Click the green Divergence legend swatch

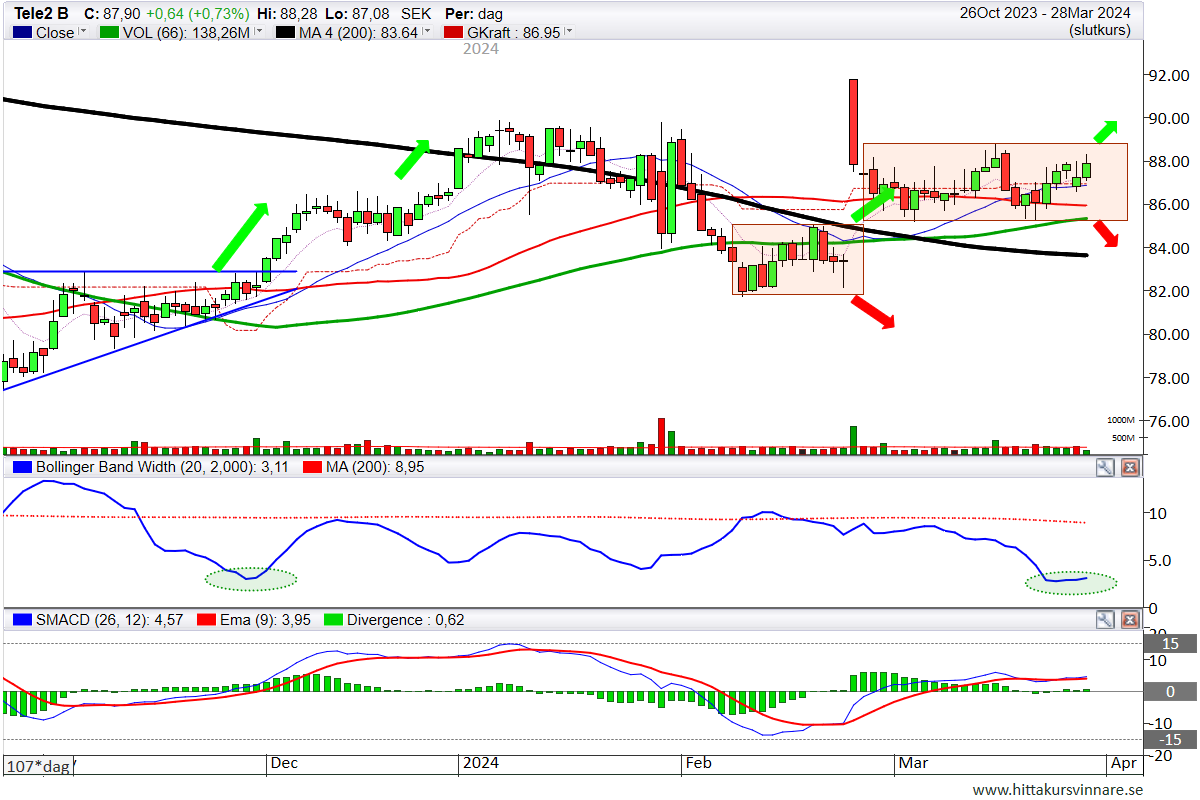click(x=331, y=620)
